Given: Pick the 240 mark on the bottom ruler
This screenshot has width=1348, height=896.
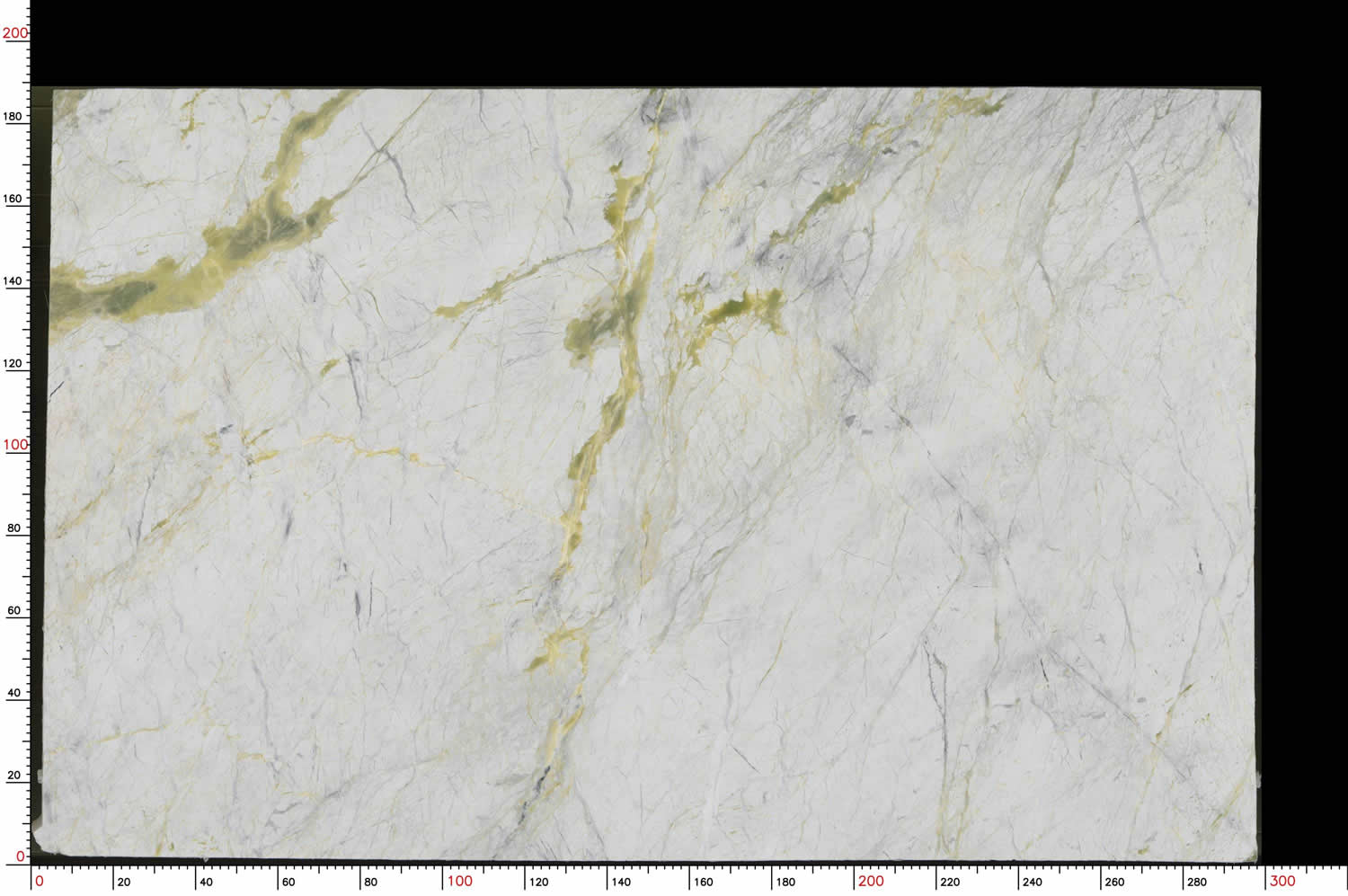Looking at the screenshot, I should [1033, 882].
